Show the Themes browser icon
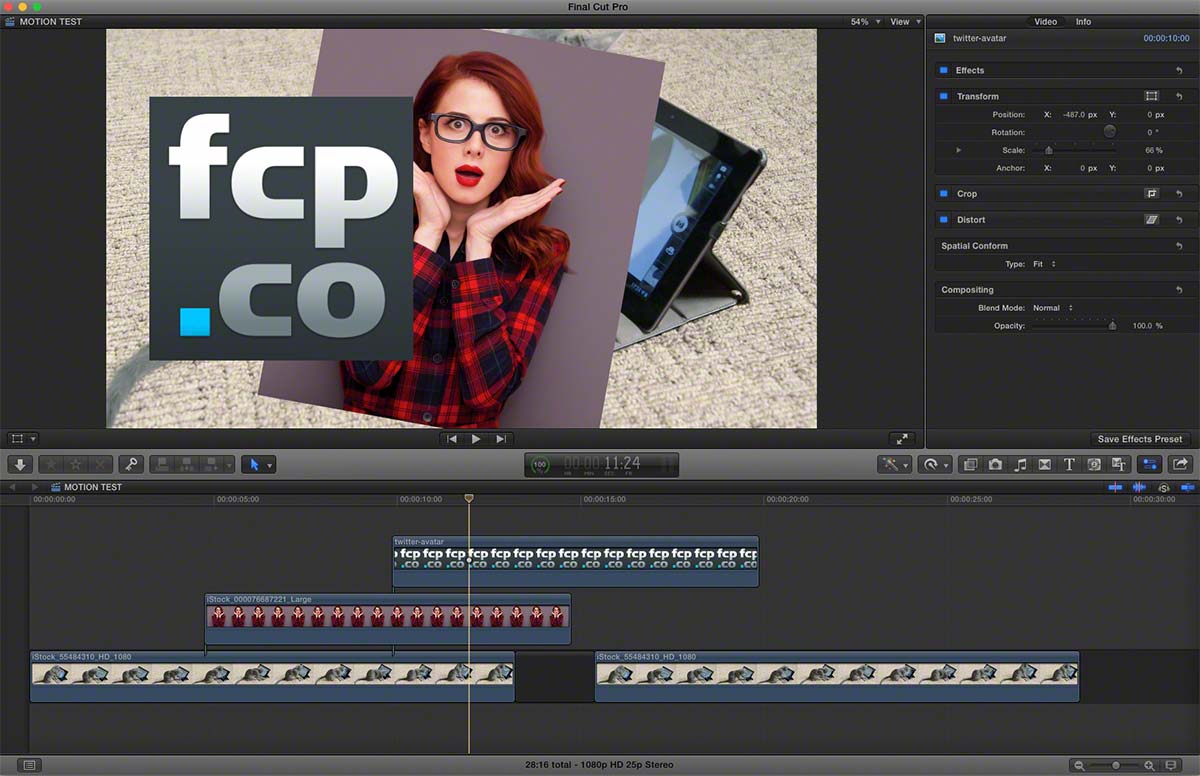 (x=1119, y=464)
